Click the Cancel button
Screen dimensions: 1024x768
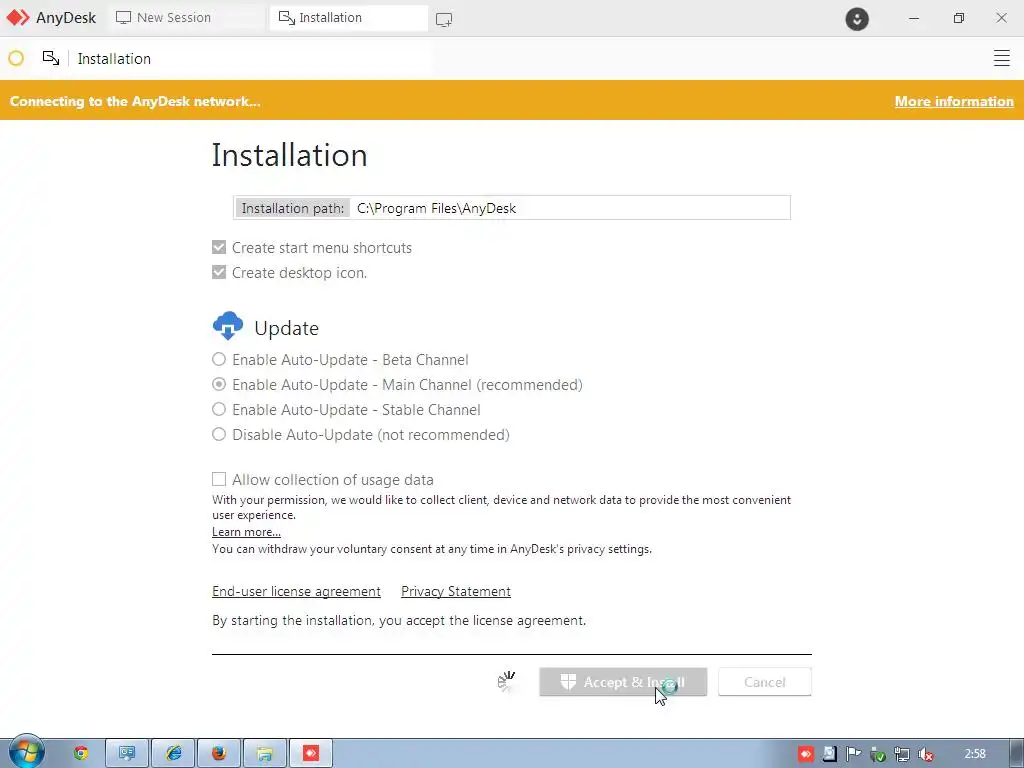[765, 682]
